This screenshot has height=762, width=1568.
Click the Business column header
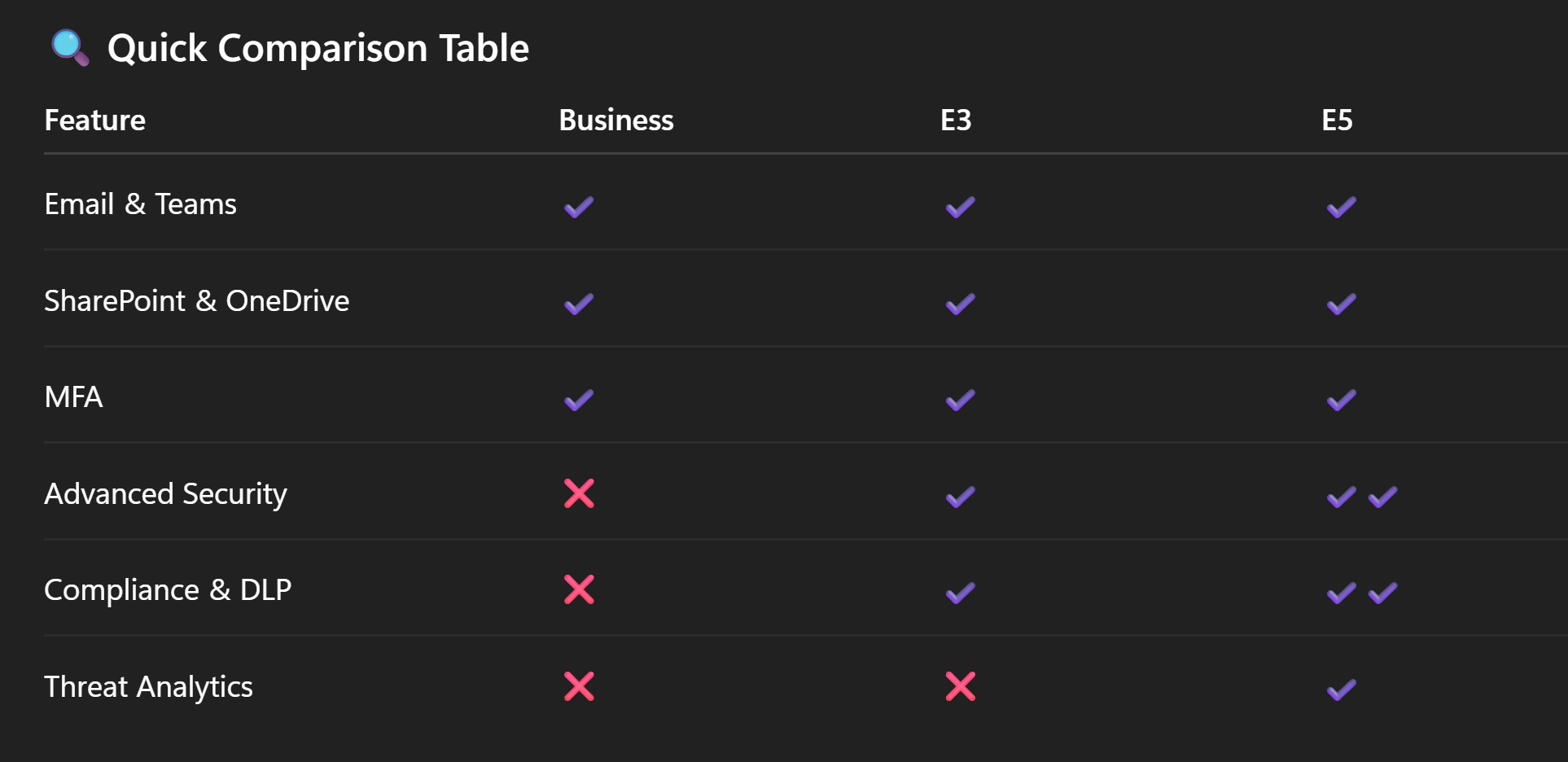pyautogui.click(x=616, y=120)
